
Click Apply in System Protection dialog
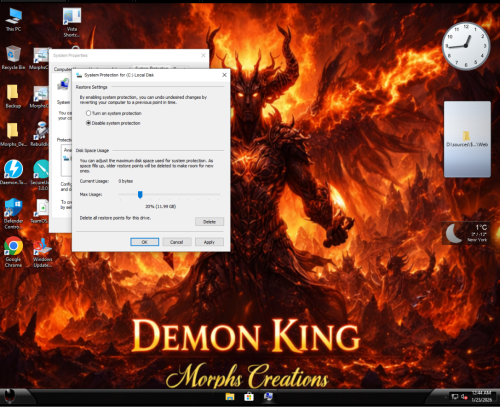209,242
